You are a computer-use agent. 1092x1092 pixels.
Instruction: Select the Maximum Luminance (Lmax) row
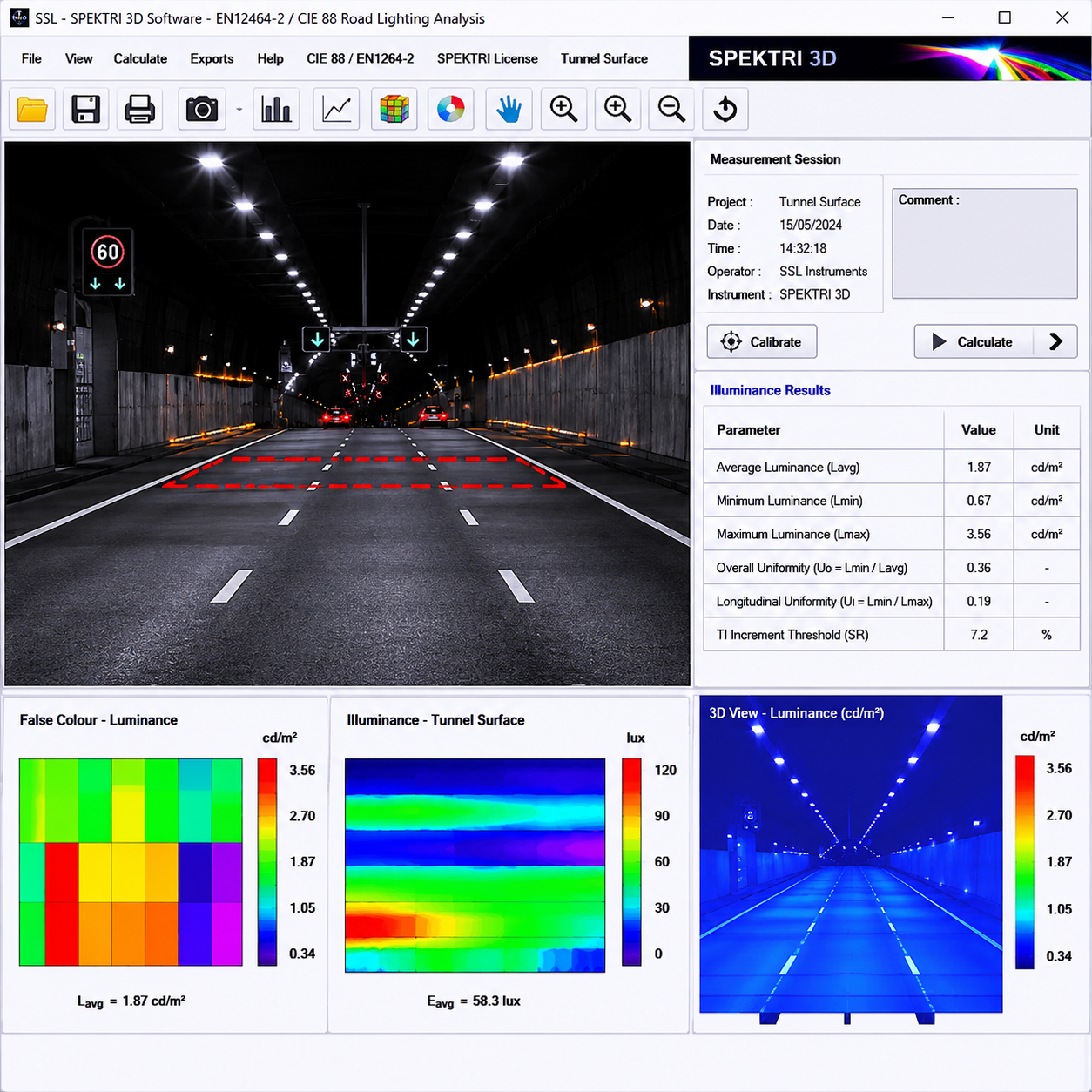pyautogui.click(x=891, y=534)
